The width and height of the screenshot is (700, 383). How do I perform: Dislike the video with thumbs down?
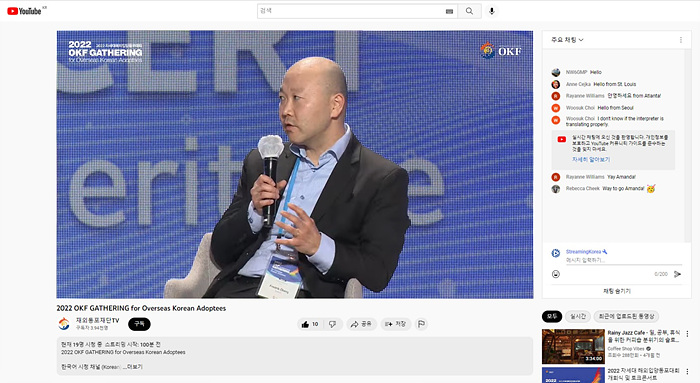[x=333, y=325]
